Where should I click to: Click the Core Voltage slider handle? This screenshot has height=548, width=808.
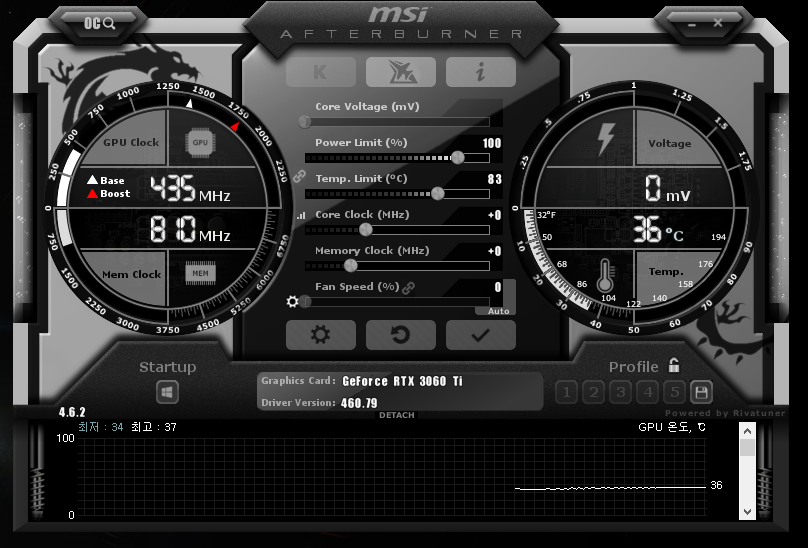[x=305, y=122]
